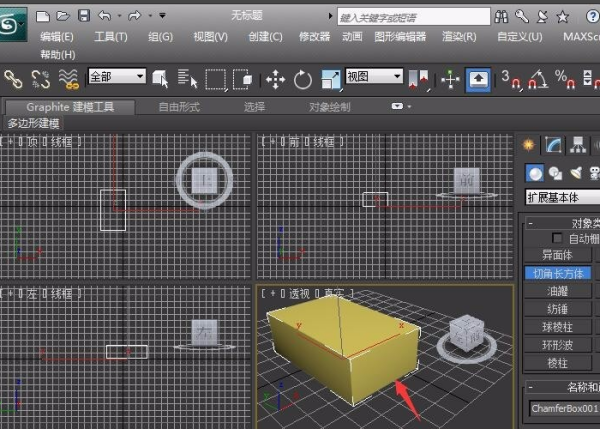Image resolution: width=600 pixels, height=429 pixels.
Task: Enable the 自动栅格 checkbox
Action: pos(557,238)
